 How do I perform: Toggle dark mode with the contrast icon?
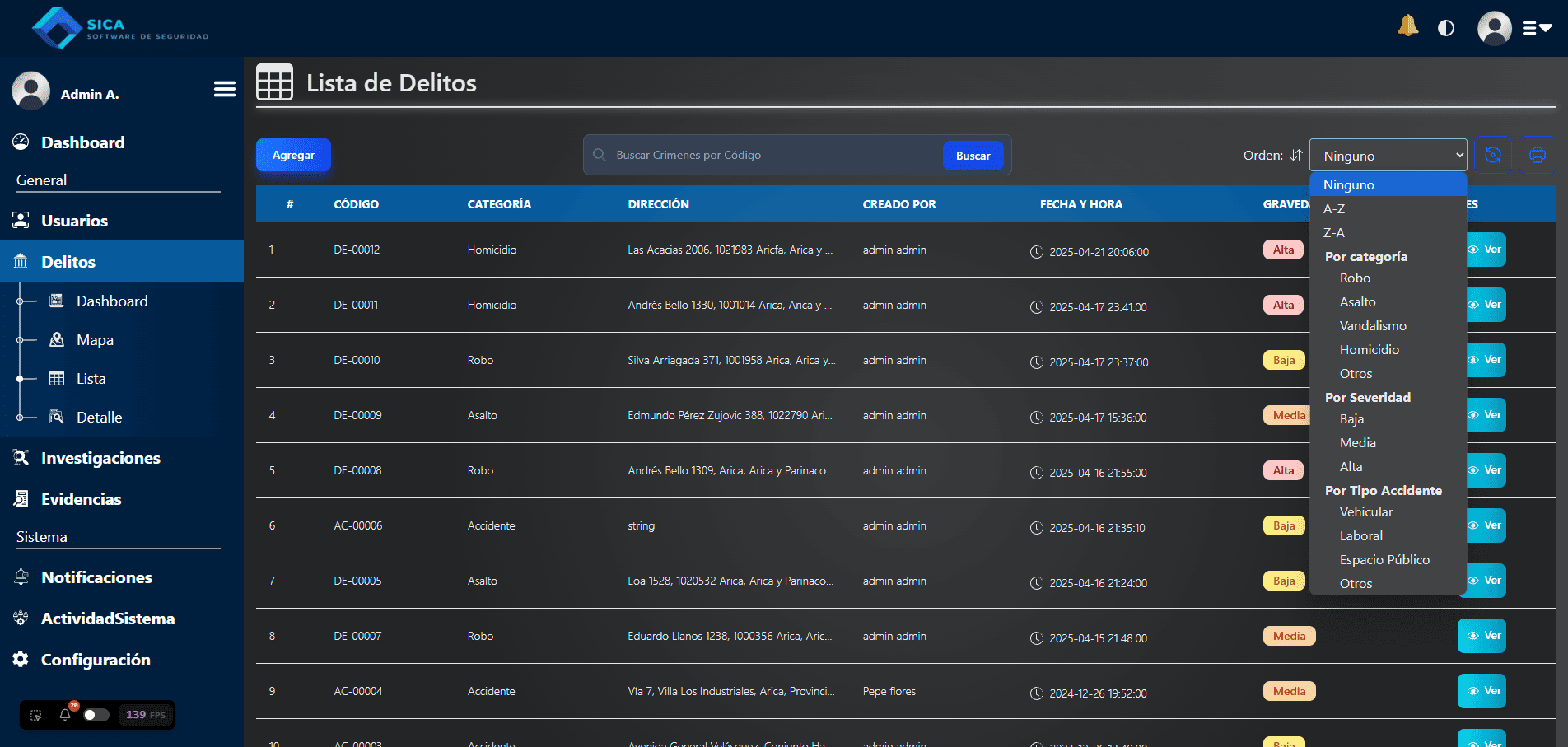(1446, 27)
